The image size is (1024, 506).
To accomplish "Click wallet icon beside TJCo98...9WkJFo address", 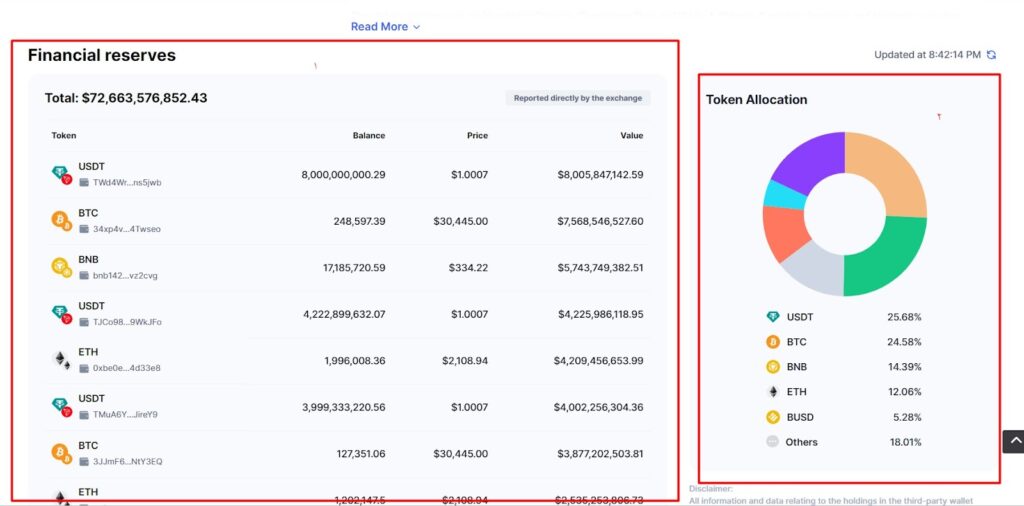I will point(84,322).
